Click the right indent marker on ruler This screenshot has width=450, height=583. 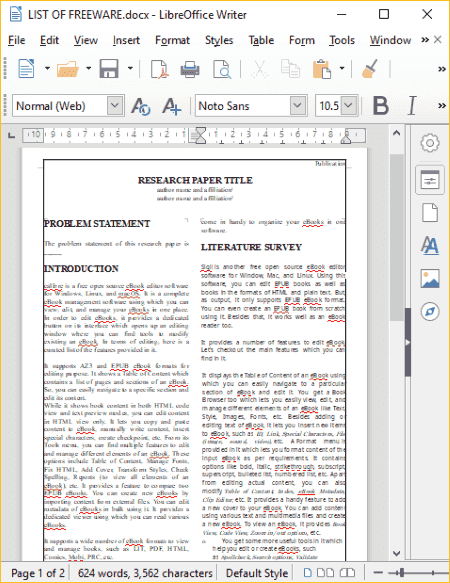(346, 138)
